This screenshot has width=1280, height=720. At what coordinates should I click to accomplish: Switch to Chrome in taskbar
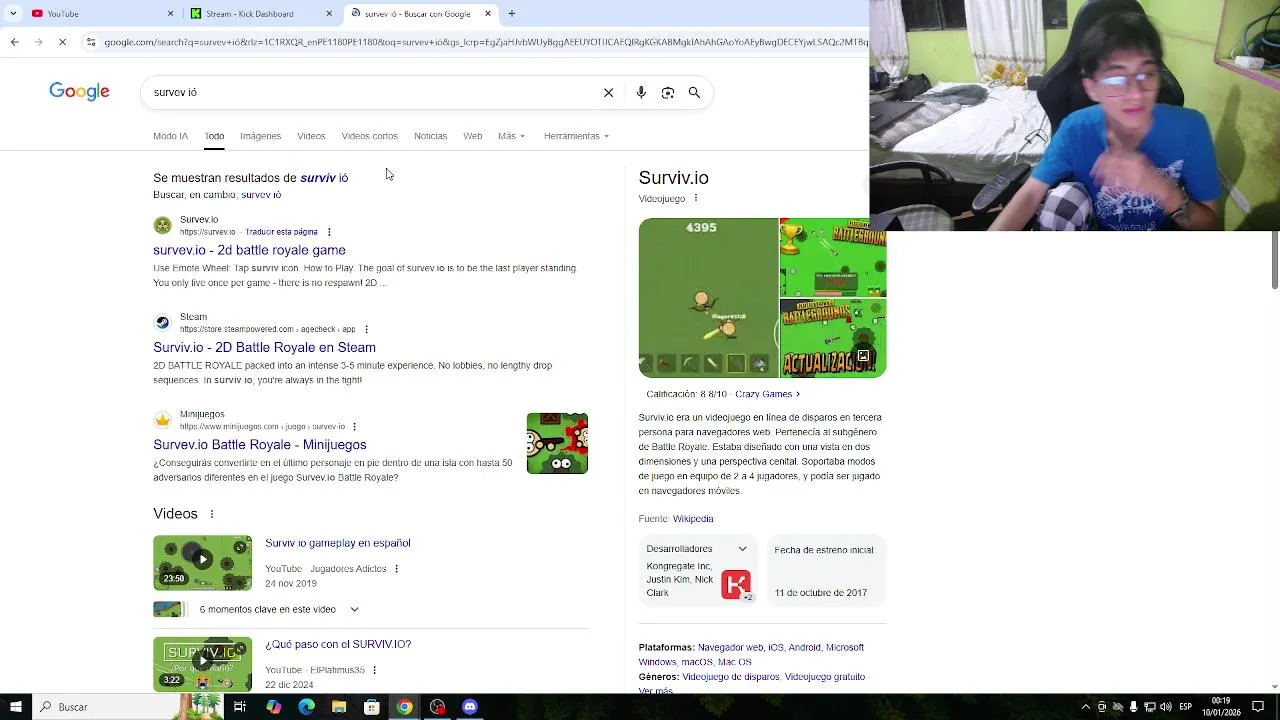click(404, 707)
